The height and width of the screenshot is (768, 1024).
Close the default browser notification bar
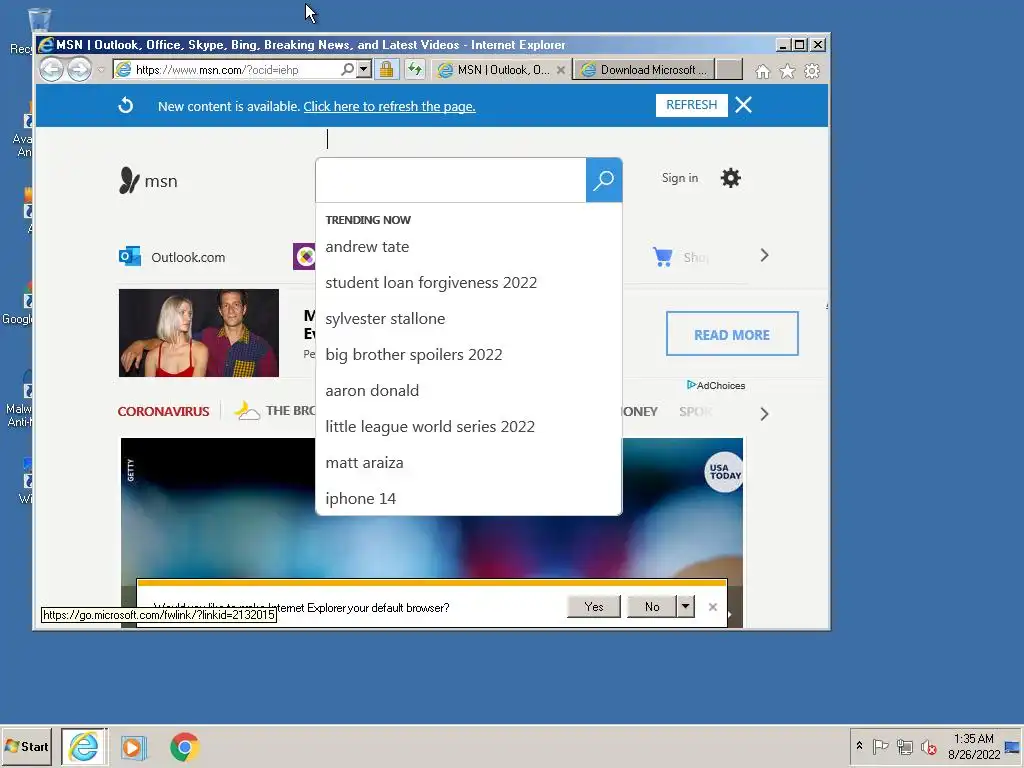click(712, 607)
